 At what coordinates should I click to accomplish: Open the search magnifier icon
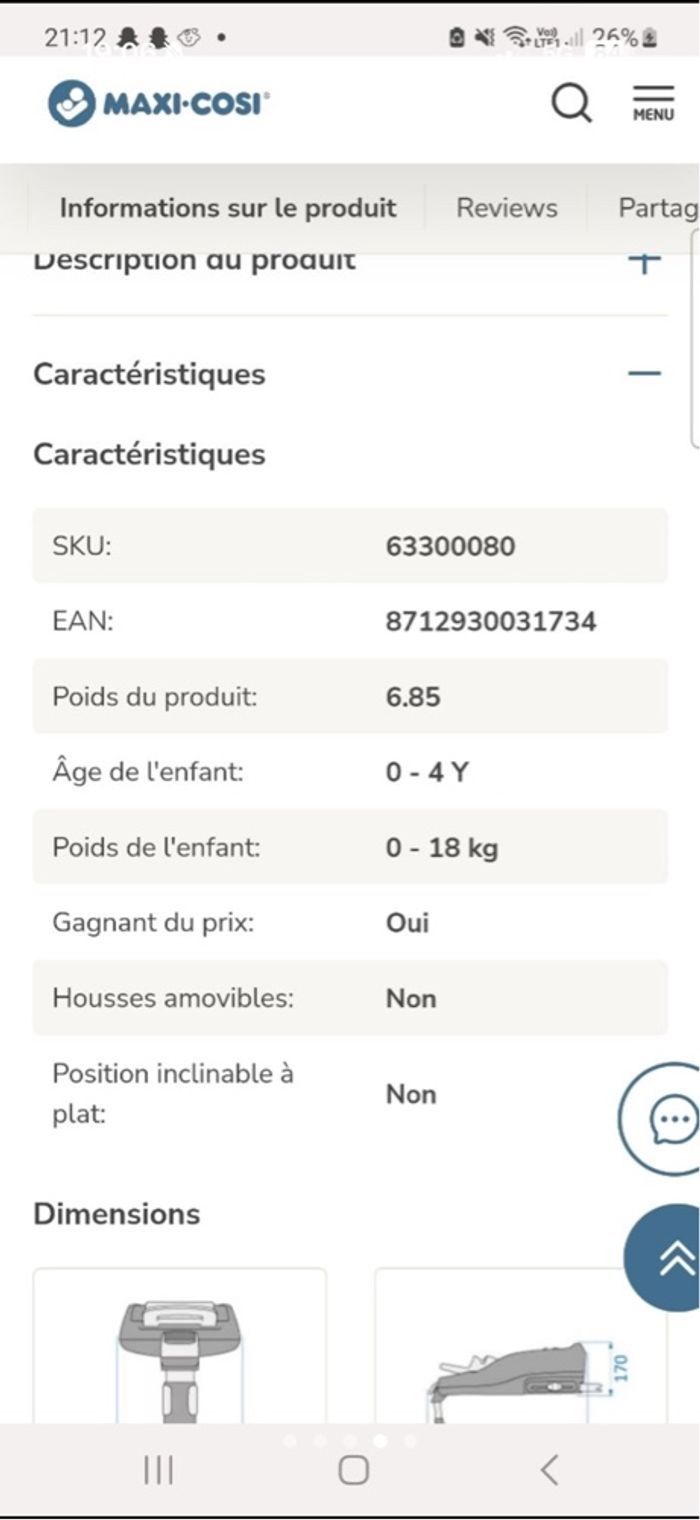(x=571, y=103)
